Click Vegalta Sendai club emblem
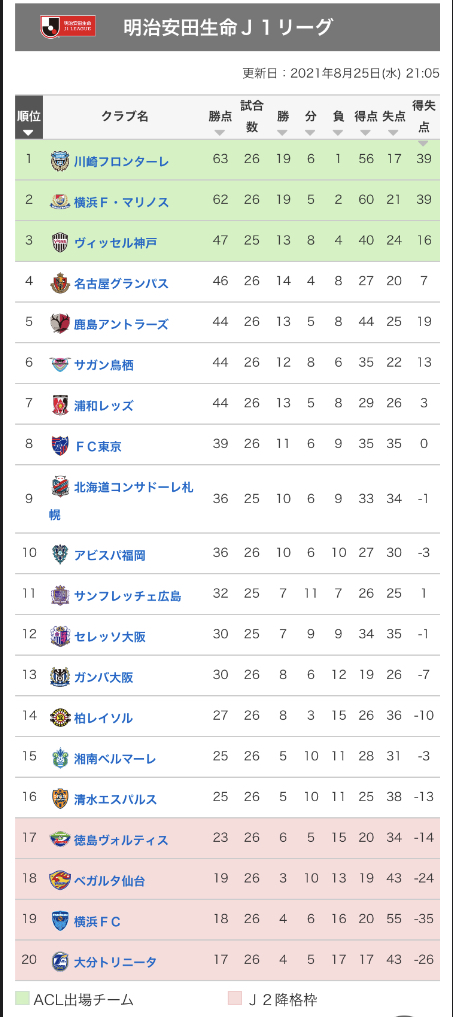 pos(60,880)
